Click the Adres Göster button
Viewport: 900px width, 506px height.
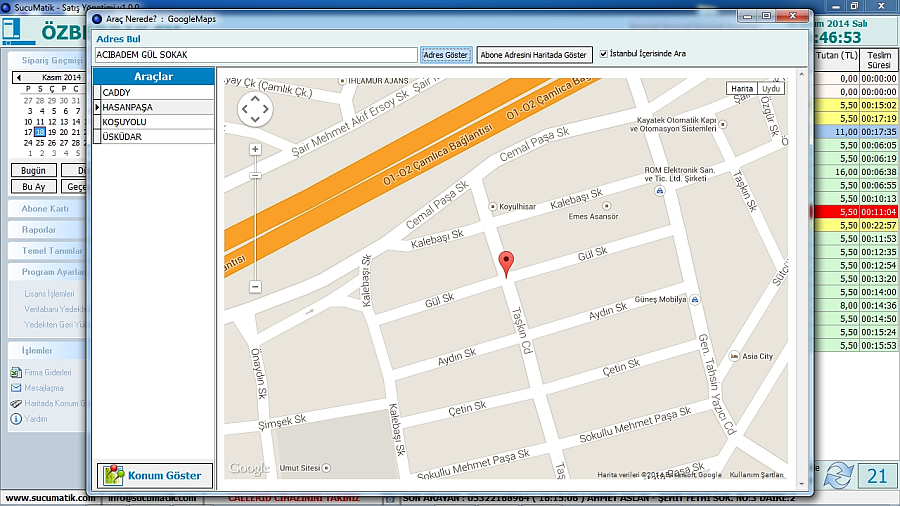point(445,55)
